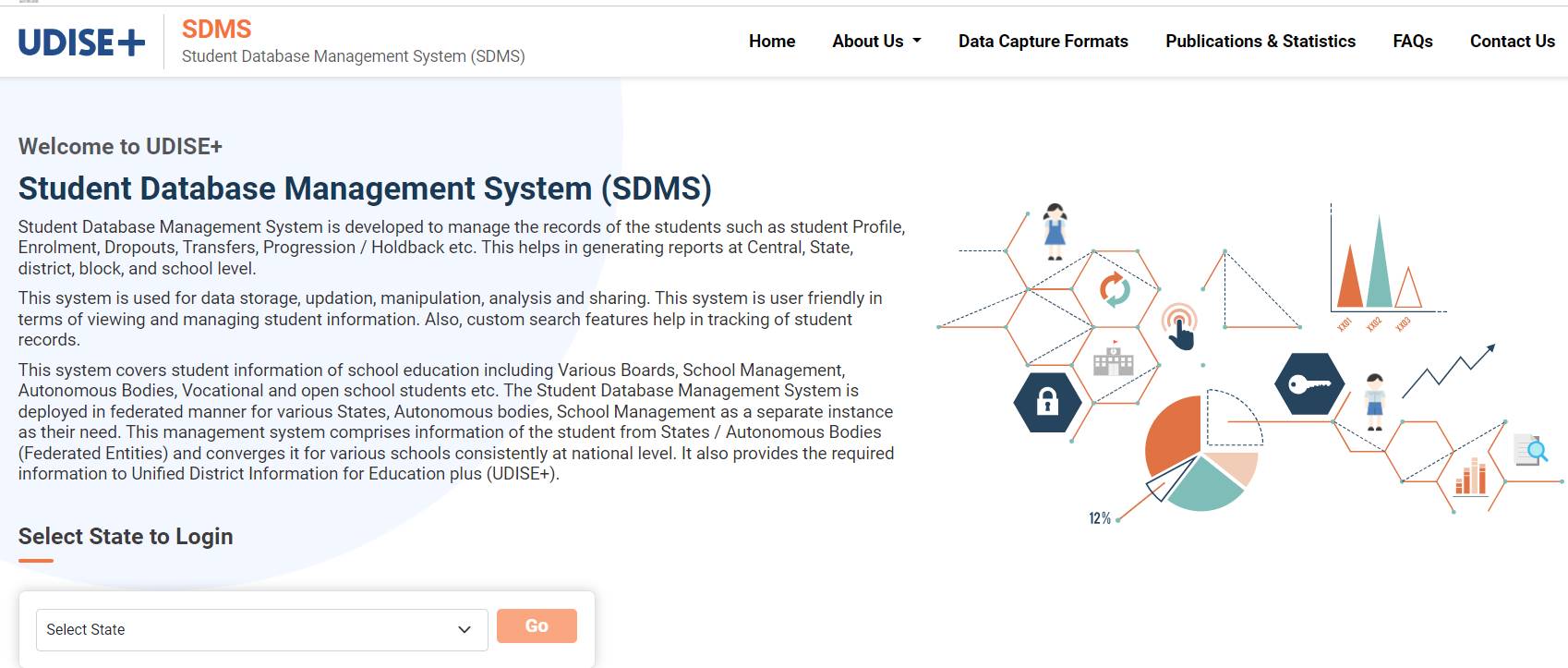Expand the About Us dropdown menu
Viewport: 1568px width, 668px height.
876,42
